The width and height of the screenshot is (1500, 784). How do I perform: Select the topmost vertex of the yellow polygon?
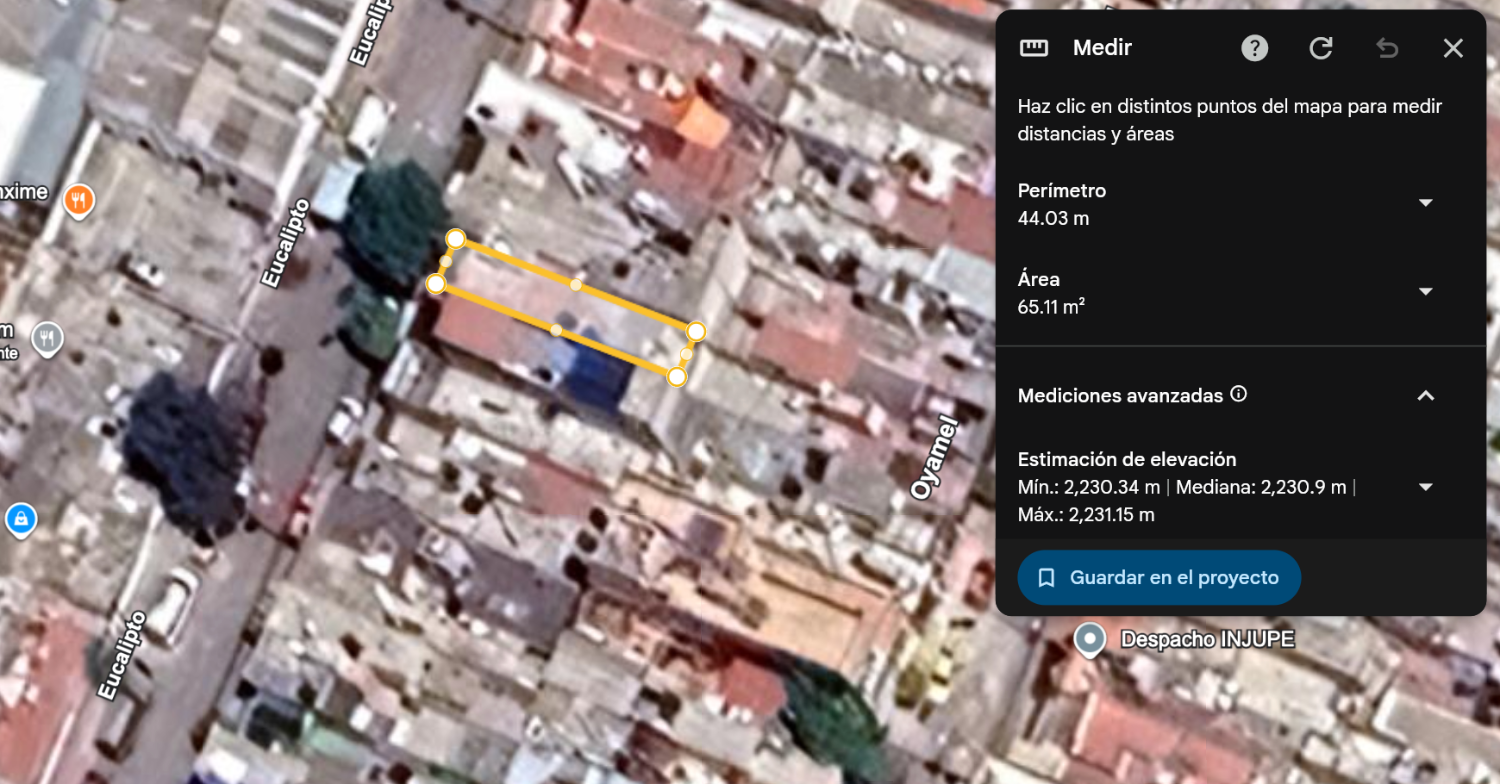[455, 238]
